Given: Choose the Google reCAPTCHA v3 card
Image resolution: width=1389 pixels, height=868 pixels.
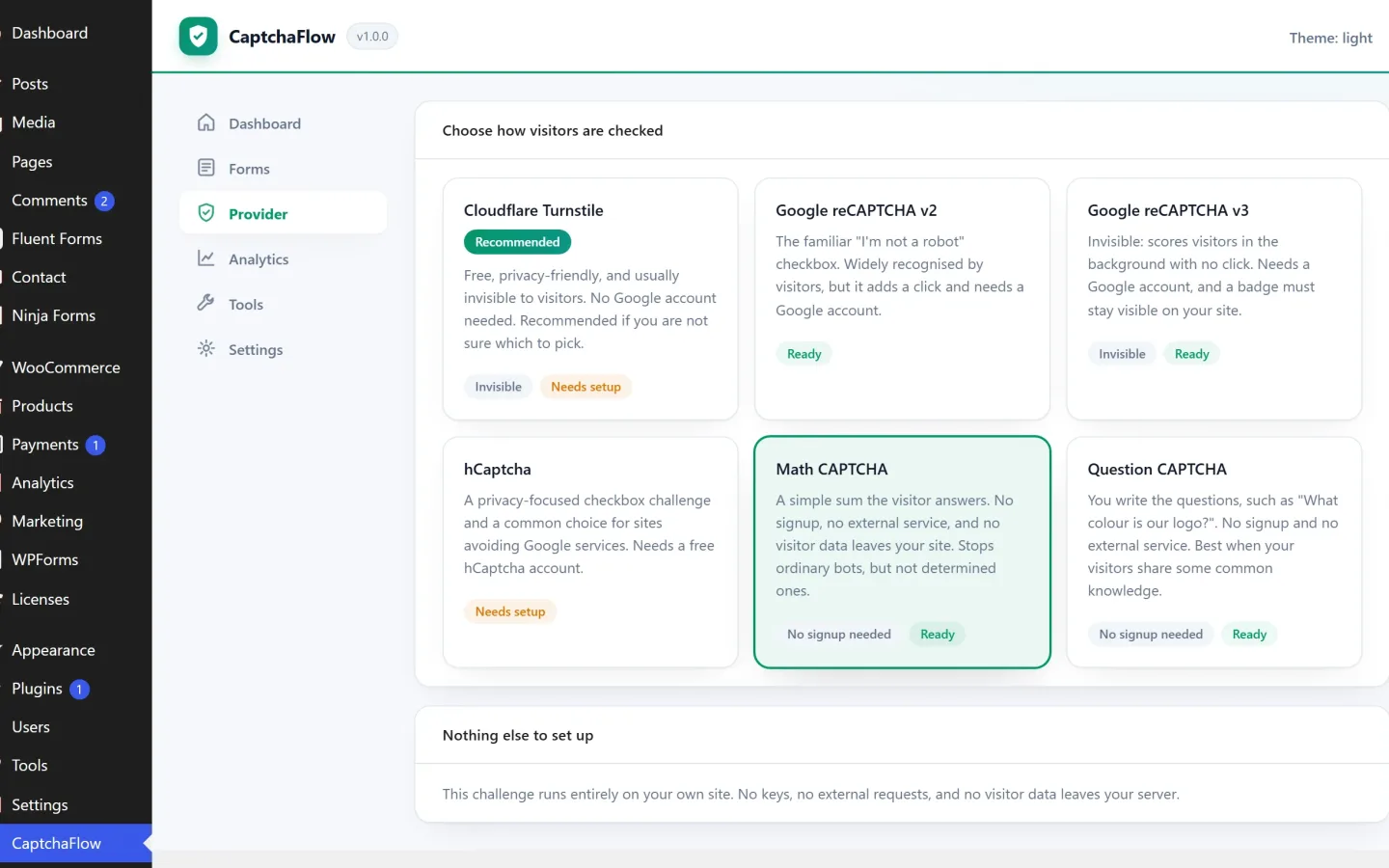Looking at the screenshot, I should pos(1213,299).
